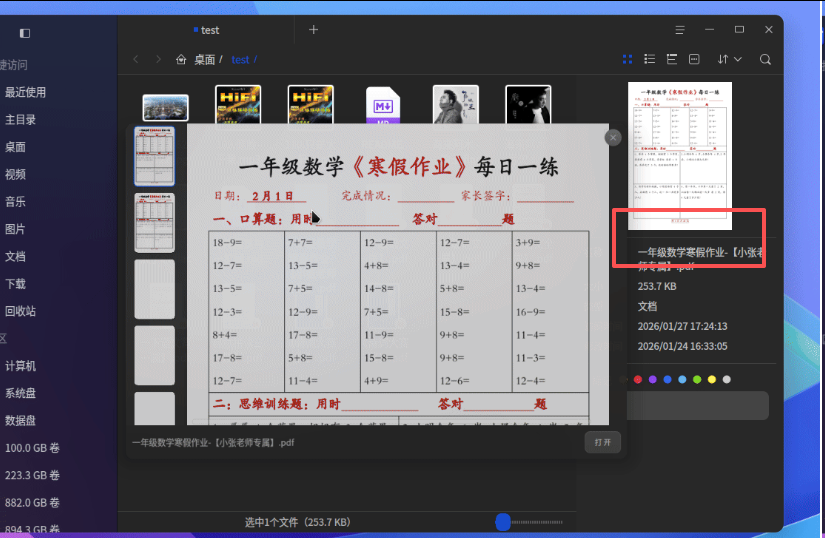Click the PDF thumbnail in details panel
The height and width of the screenshot is (538, 825).
point(680,156)
